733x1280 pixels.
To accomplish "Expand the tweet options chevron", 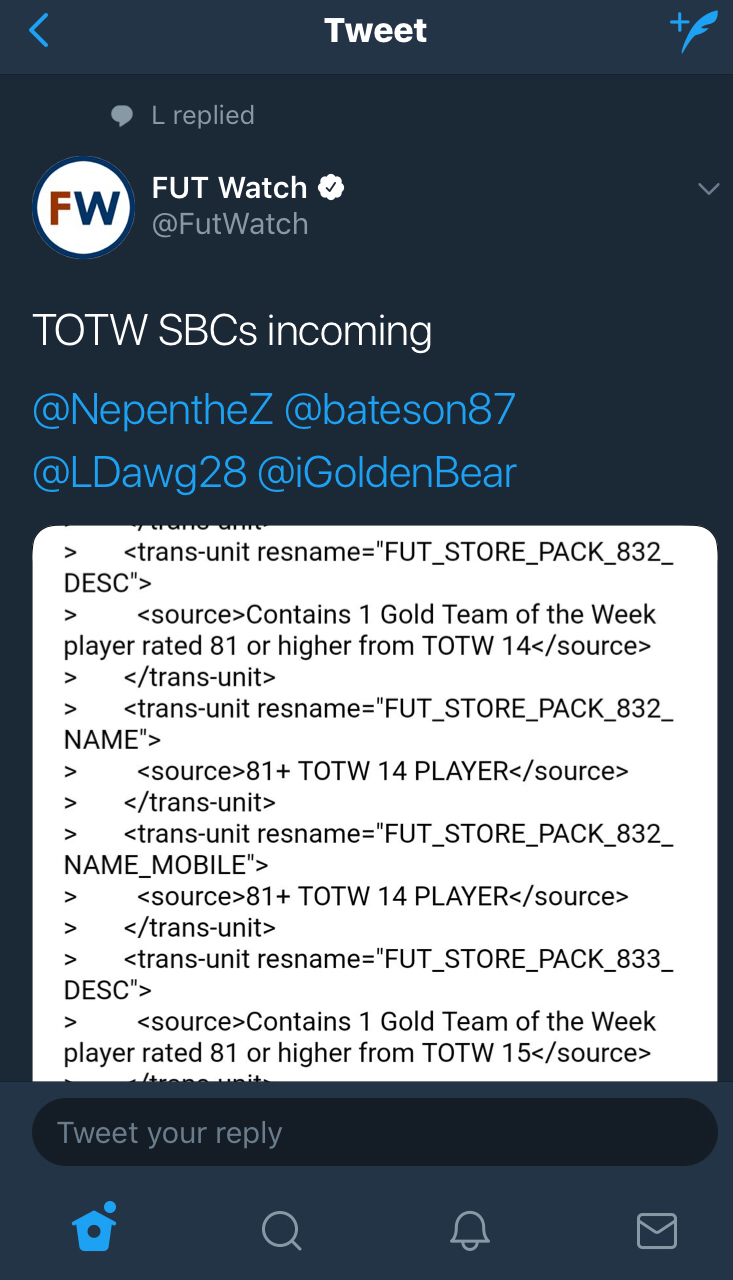I will 708,189.
